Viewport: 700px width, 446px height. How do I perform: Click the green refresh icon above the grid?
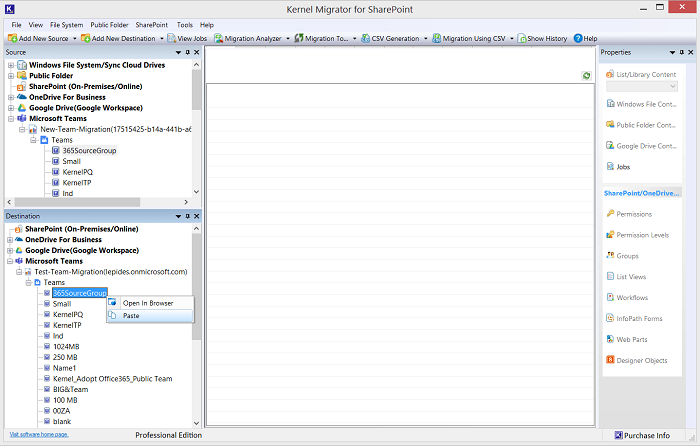click(x=586, y=76)
